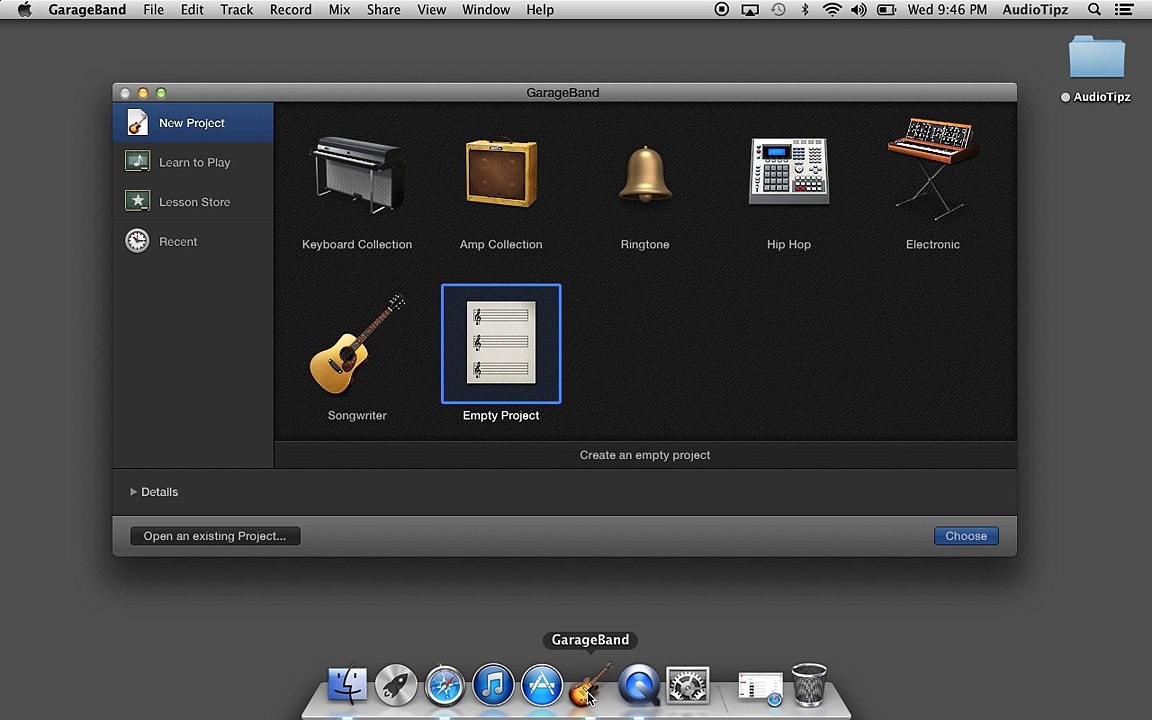Click the Finder icon in Dock
This screenshot has height=720, width=1152.
coord(348,685)
